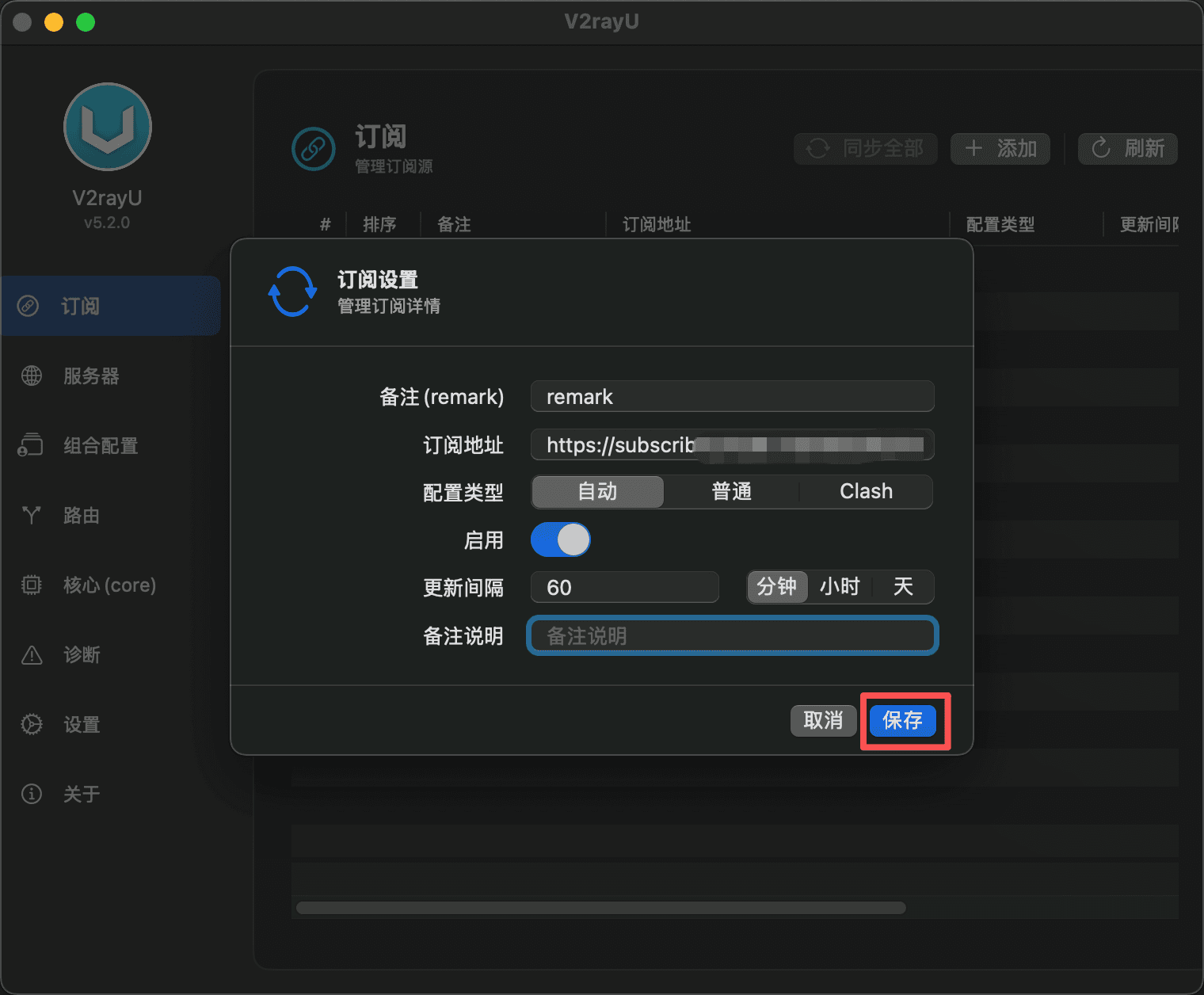This screenshot has height=995, width=1204.
Task: Click the yellow minimize window button
Action: tap(54, 22)
